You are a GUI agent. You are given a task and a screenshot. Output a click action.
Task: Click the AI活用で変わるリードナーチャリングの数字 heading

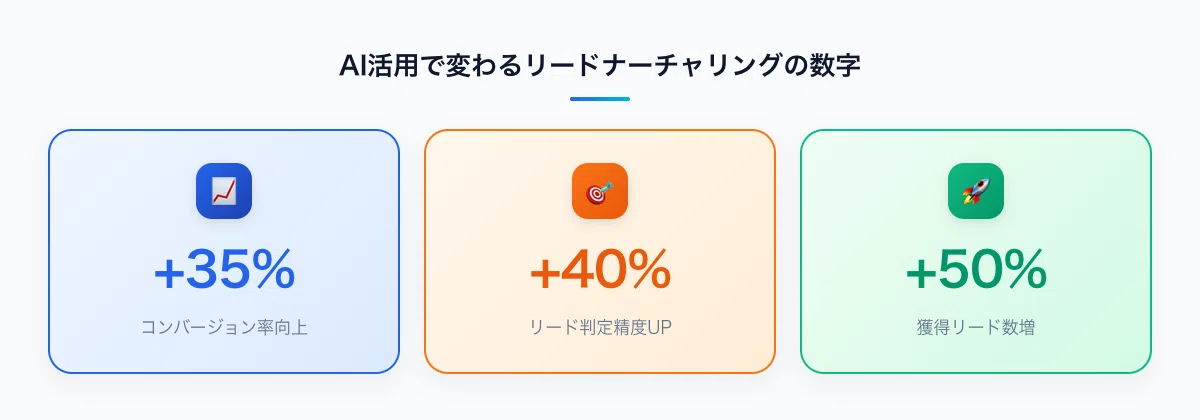pos(600,66)
